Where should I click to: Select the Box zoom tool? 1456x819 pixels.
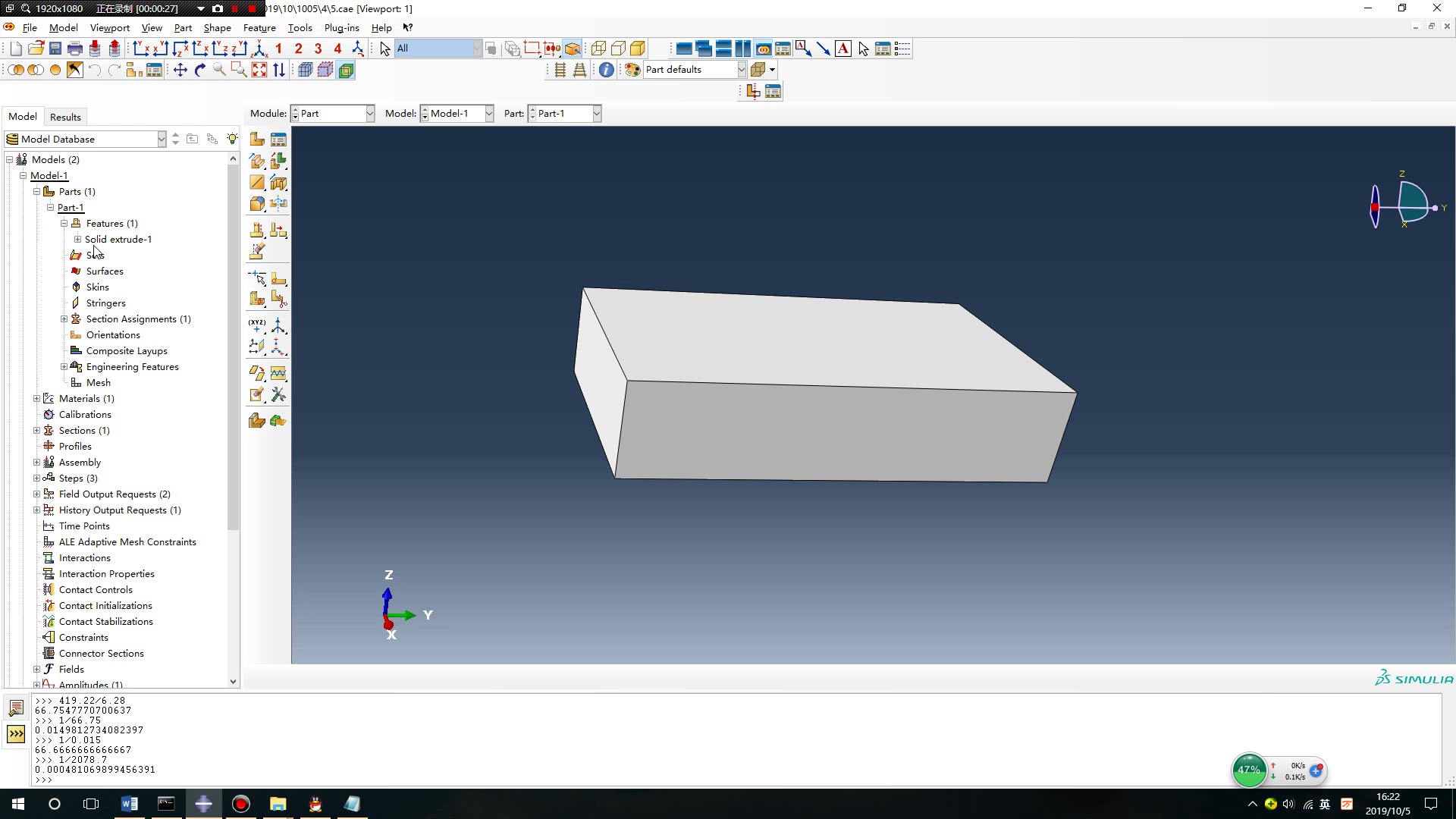pos(239,70)
